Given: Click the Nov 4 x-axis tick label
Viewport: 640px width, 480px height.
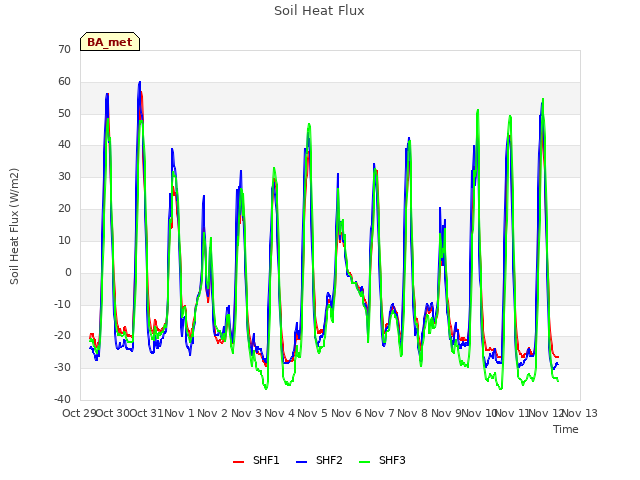Looking at the screenshot, I should [279, 413].
